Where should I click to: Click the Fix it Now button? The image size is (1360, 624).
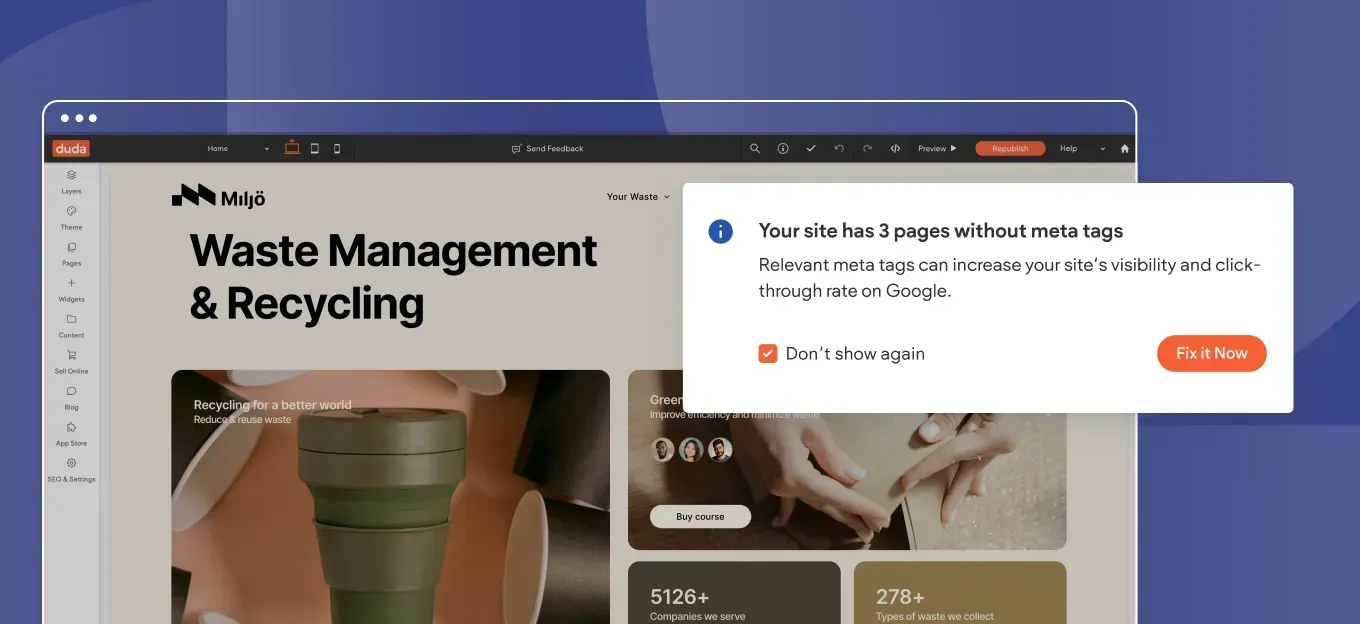(1211, 353)
